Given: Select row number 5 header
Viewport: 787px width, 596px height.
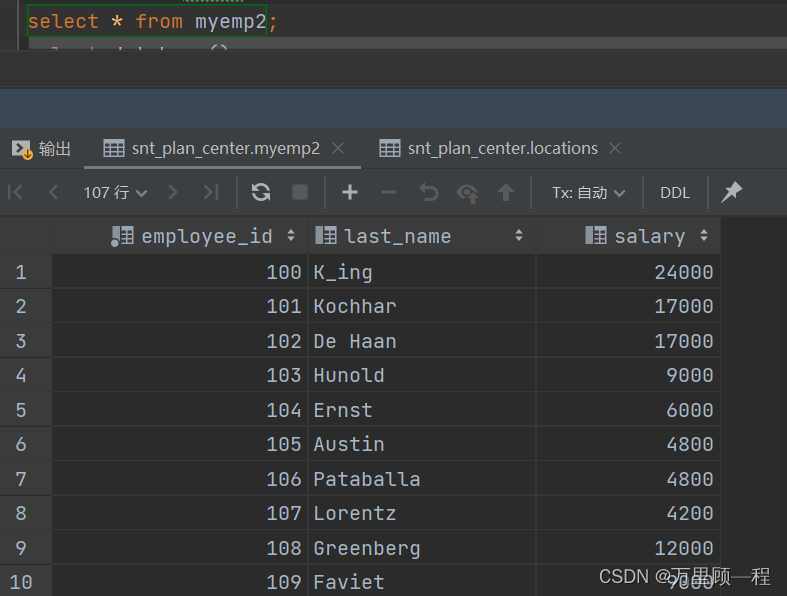Looking at the screenshot, I should click(x=26, y=410).
